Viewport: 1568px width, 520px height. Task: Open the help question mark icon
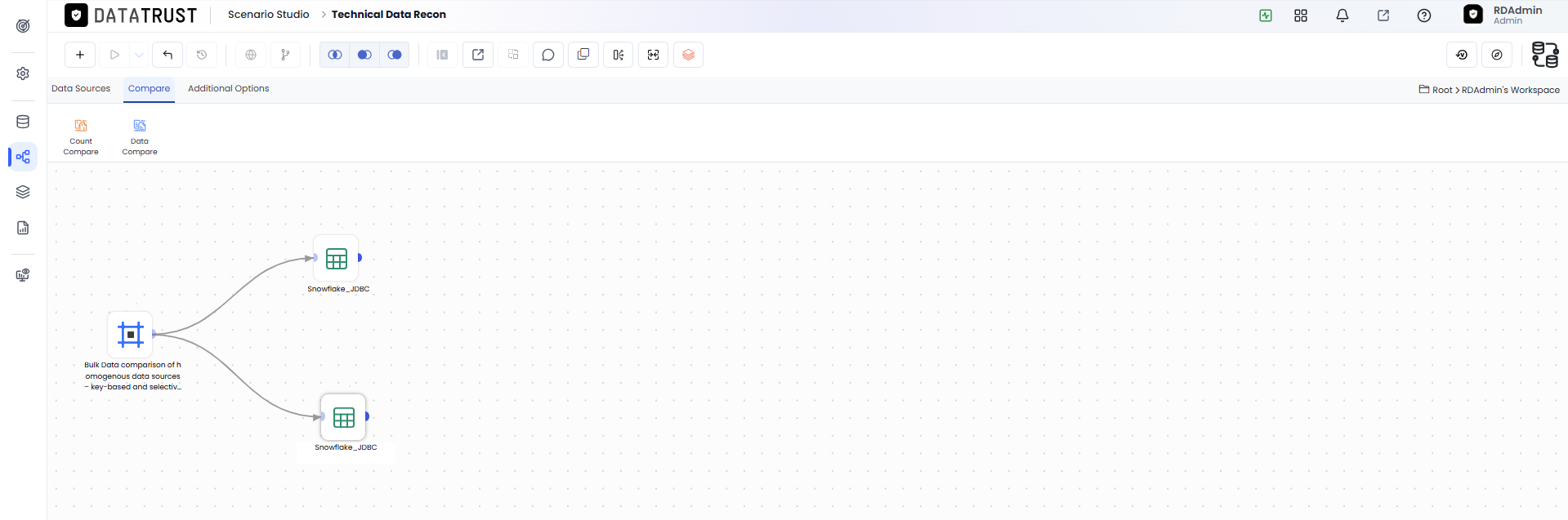pyautogui.click(x=1424, y=16)
